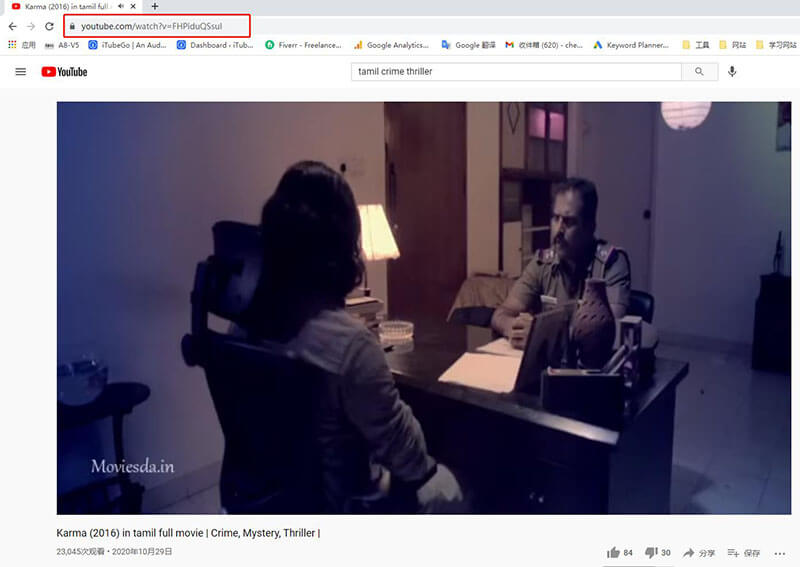The image size is (800, 567).
Task: Click the video player to pause playback
Action: coord(423,308)
